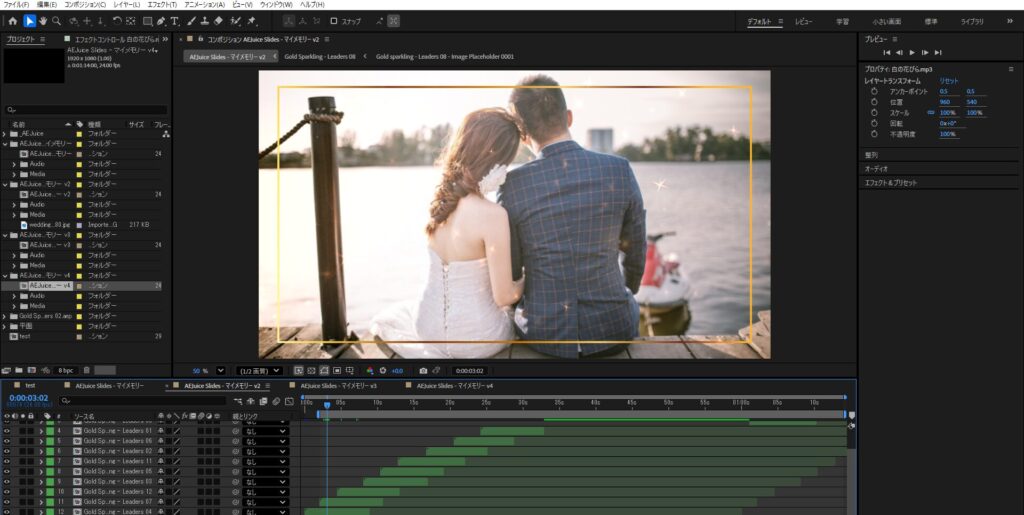The image size is (1024, 515).
Task: Open the (1/2 画質) resolution dropdown
Action: [266, 370]
